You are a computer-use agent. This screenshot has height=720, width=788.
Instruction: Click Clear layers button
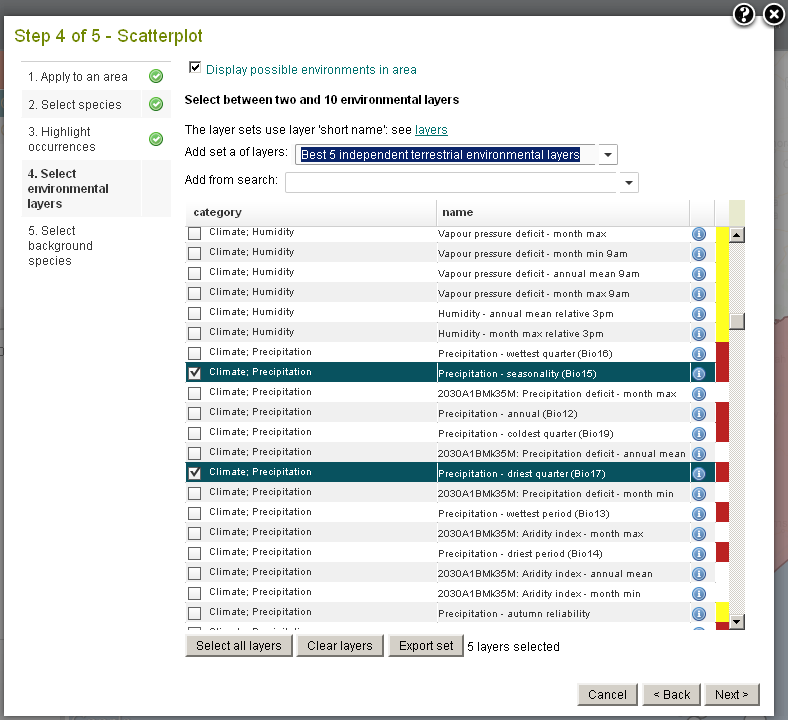pyautogui.click(x=340, y=646)
